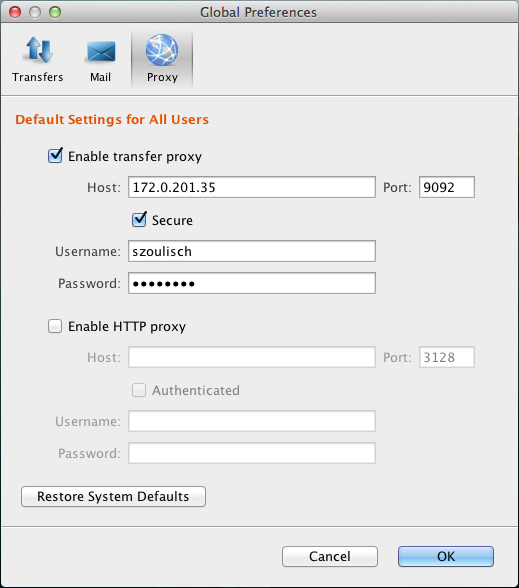The height and width of the screenshot is (588, 519).
Task: Select the Proxy globe icon
Action: click(162, 50)
